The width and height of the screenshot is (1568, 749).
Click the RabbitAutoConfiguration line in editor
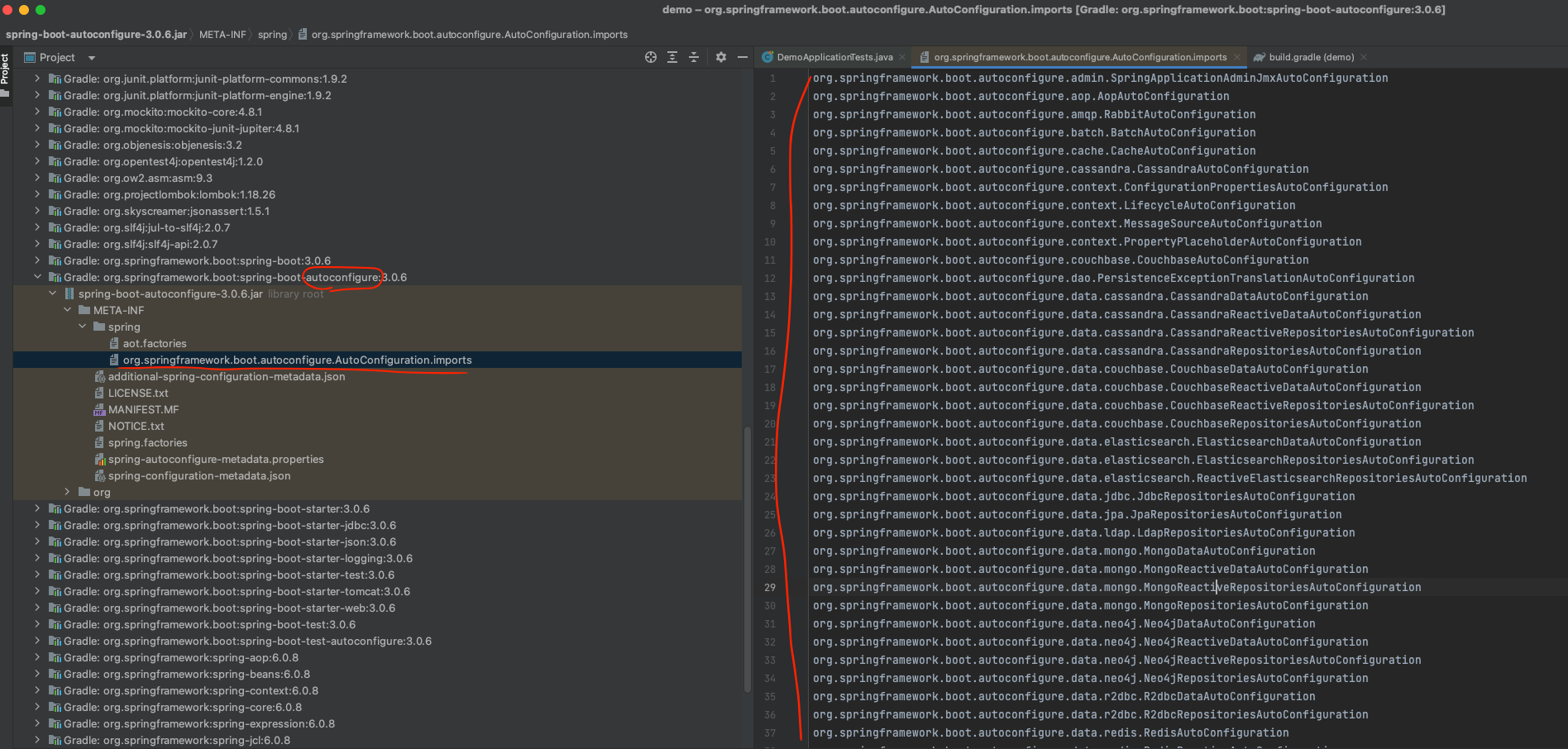point(1034,115)
